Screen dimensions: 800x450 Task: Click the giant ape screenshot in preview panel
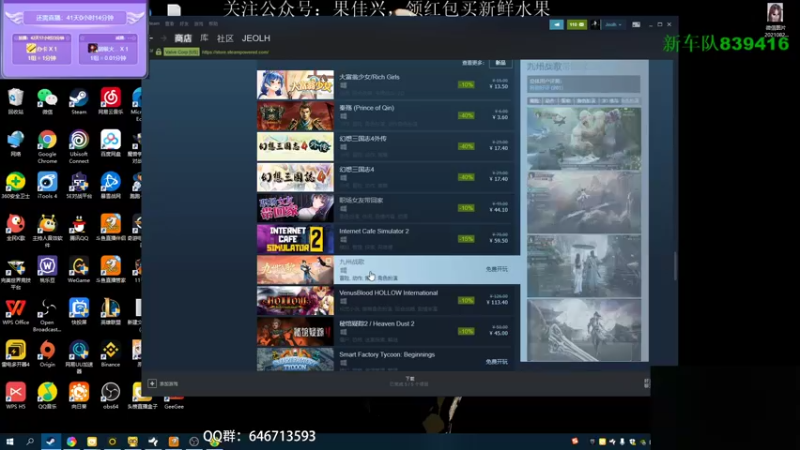[x=584, y=138]
